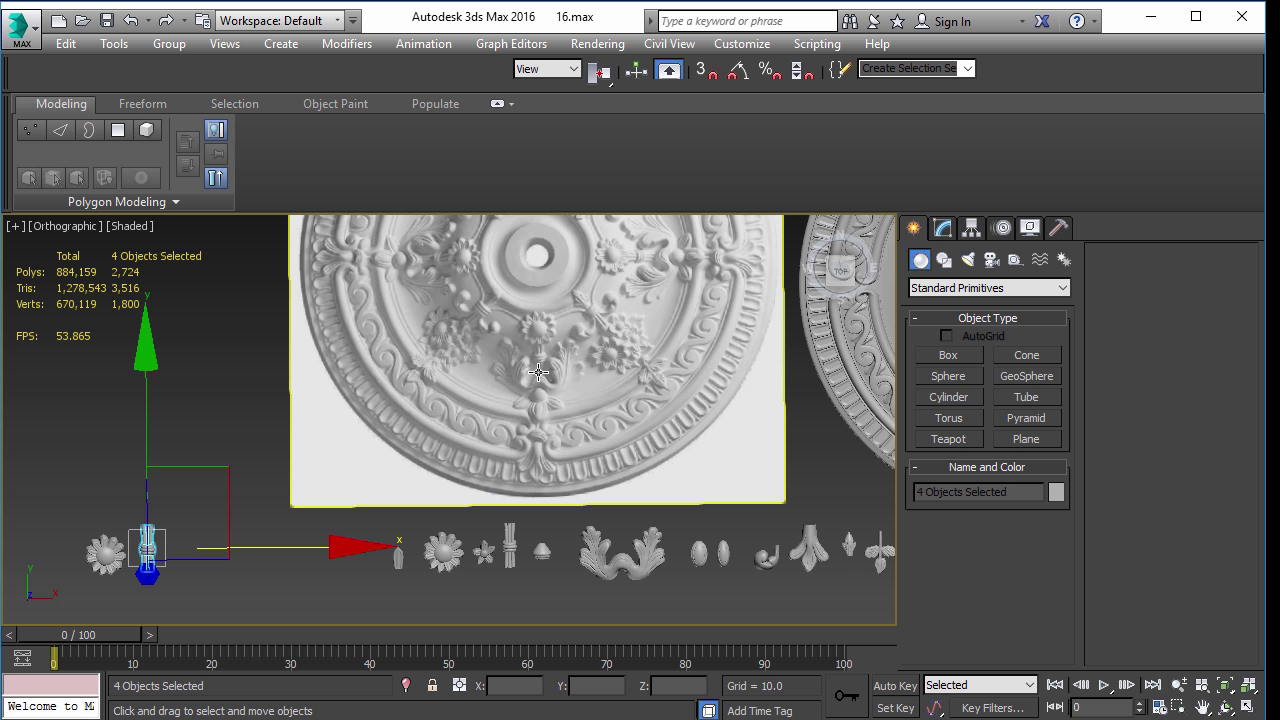Toggle Auto Key animation mode
This screenshot has height=720, width=1280.
tap(895, 686)
